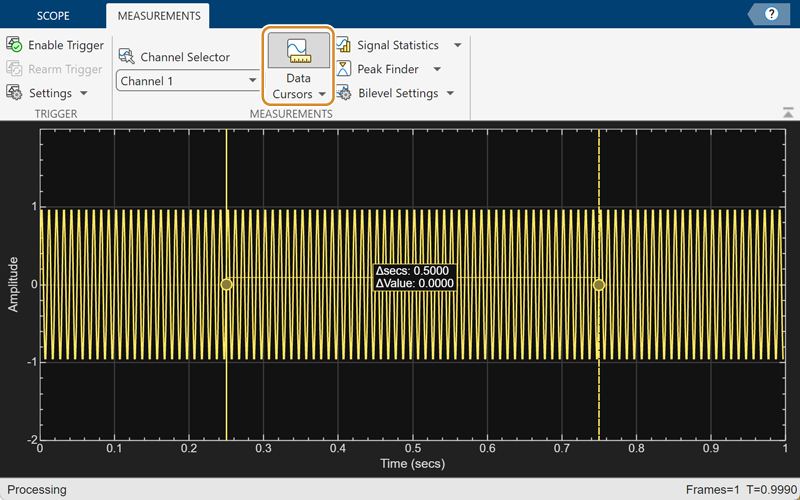Expand Signal Statistics dropdown arrow
Screen dimensions: 800x500
click(x=458, y=45)
